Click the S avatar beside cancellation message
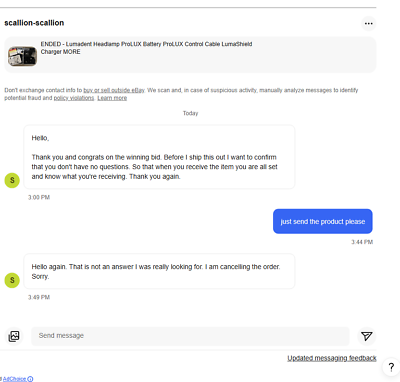 (12, 280)
